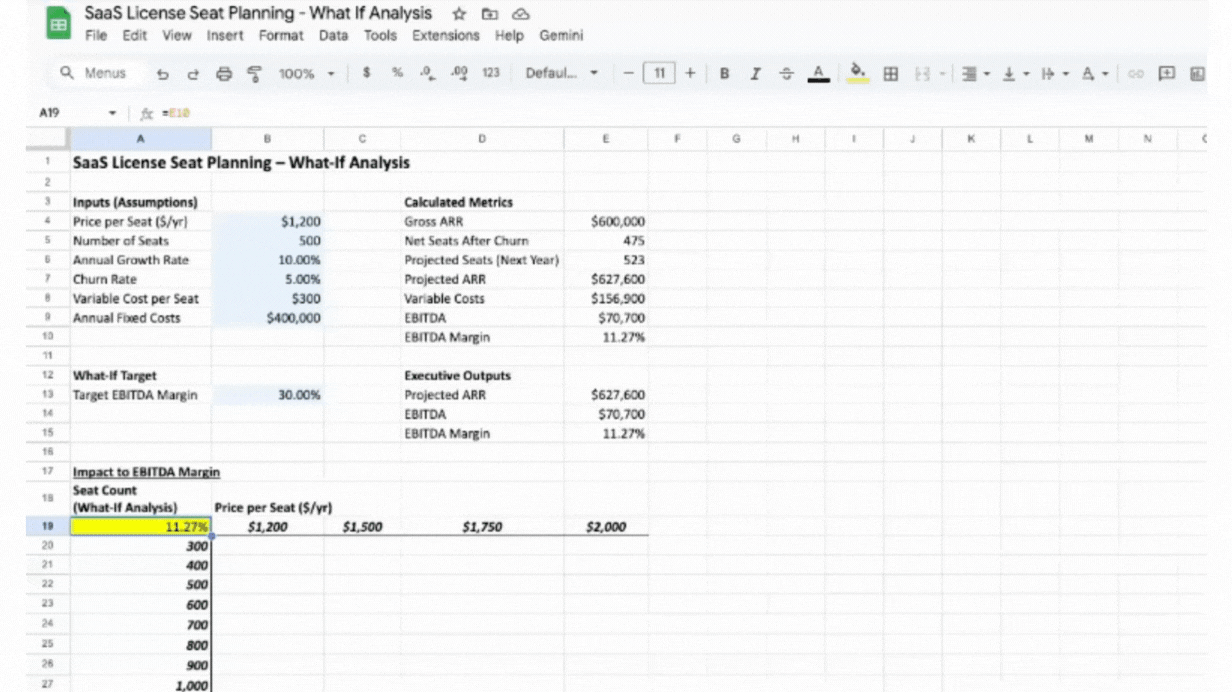Open the 123 more formats menu
This screenshot has width=1232, height=692.
click(x=491, y=73)
